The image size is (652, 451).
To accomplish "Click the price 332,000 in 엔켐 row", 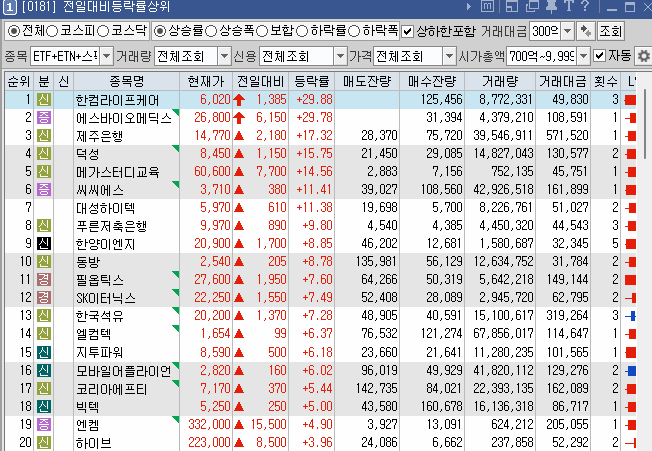I will (209, 424).
